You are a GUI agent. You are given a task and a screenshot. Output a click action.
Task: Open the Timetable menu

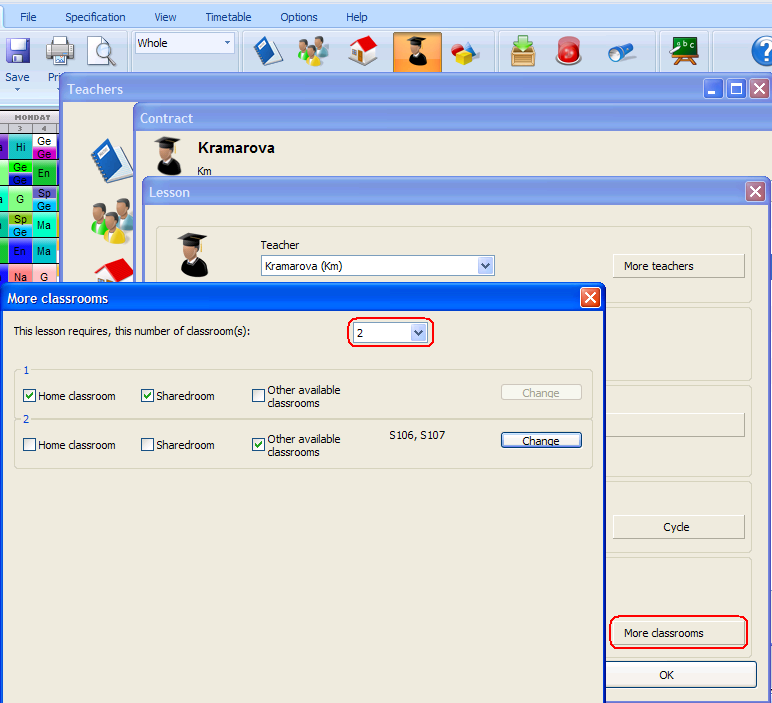pos(228,17)
